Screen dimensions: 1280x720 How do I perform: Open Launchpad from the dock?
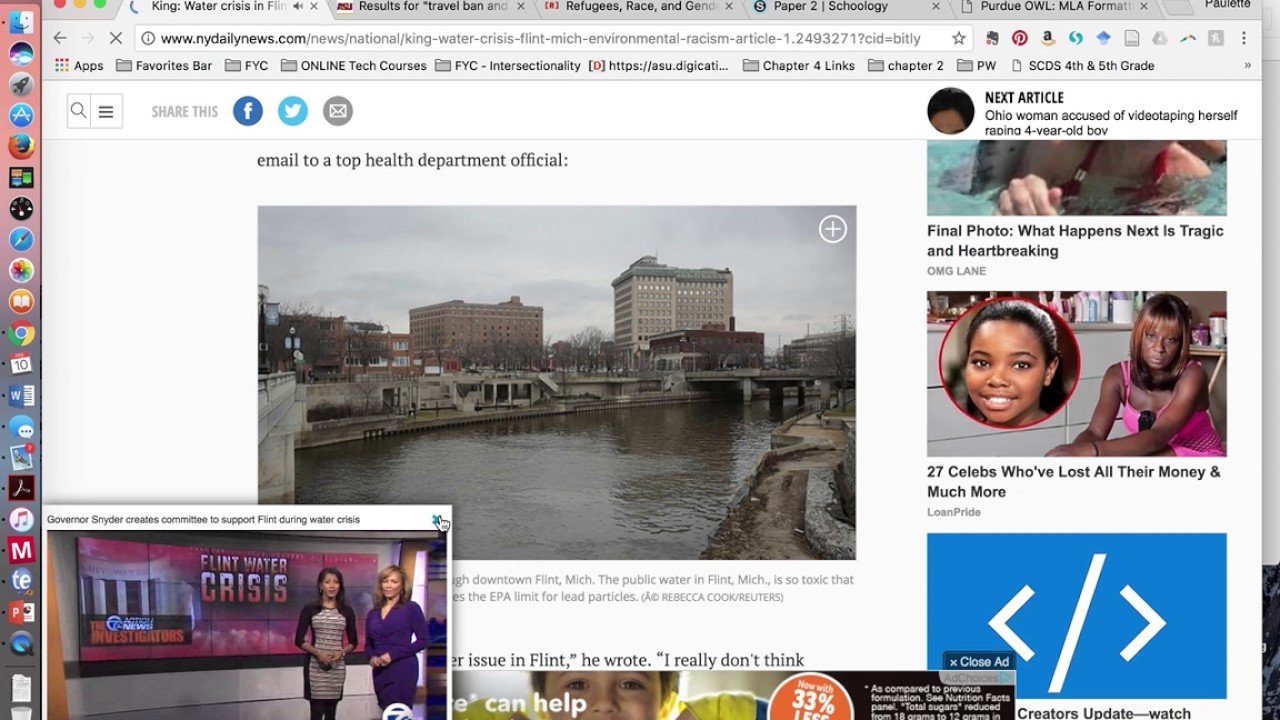click(x=21, y=84)
